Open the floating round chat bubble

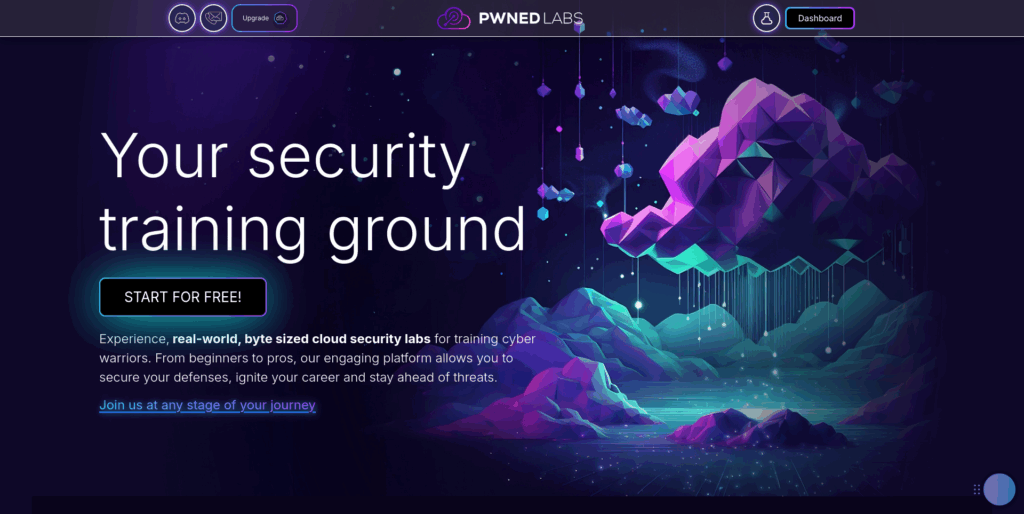pyautogui.click(x=999, y=489)
